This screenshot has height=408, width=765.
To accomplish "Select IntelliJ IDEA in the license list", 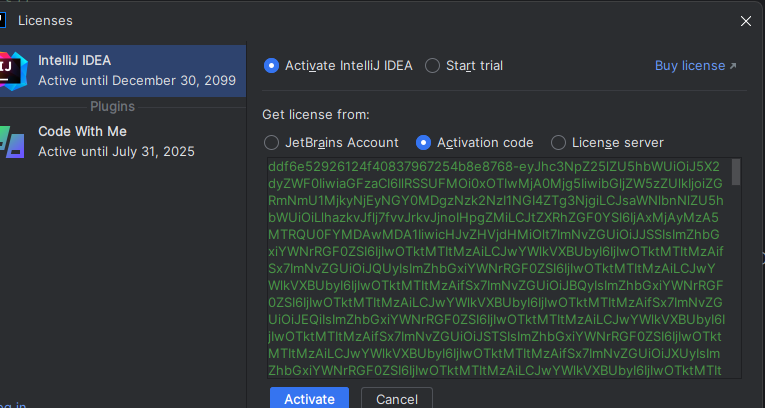I will 123,71.
